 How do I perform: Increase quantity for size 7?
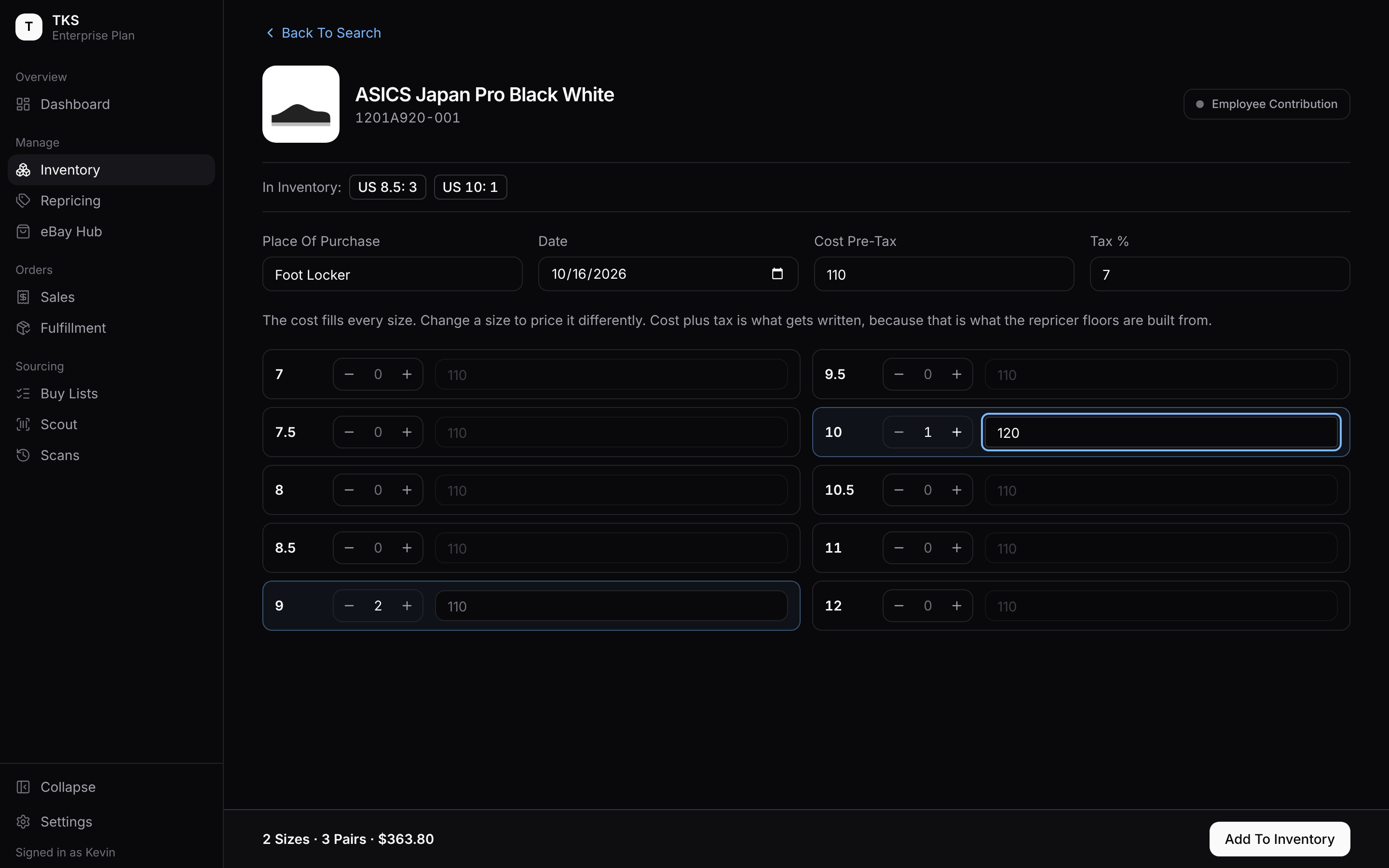coord(407,374)
